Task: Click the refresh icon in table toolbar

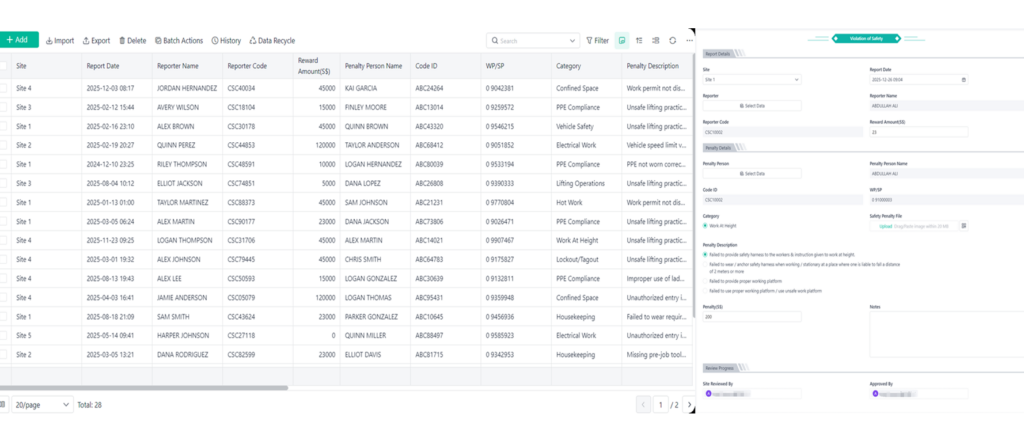Action: (672, 41)
